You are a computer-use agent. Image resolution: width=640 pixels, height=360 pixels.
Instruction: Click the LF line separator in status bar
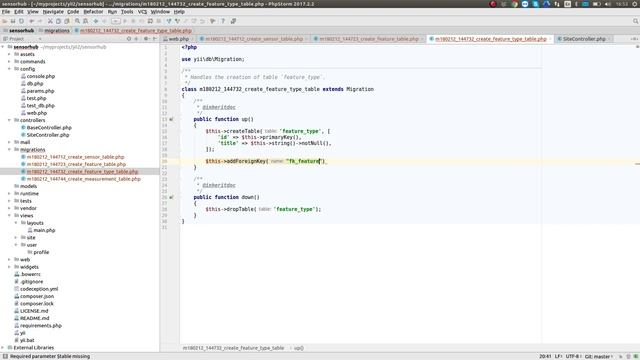pyautogui.click(x=558, y=356)
